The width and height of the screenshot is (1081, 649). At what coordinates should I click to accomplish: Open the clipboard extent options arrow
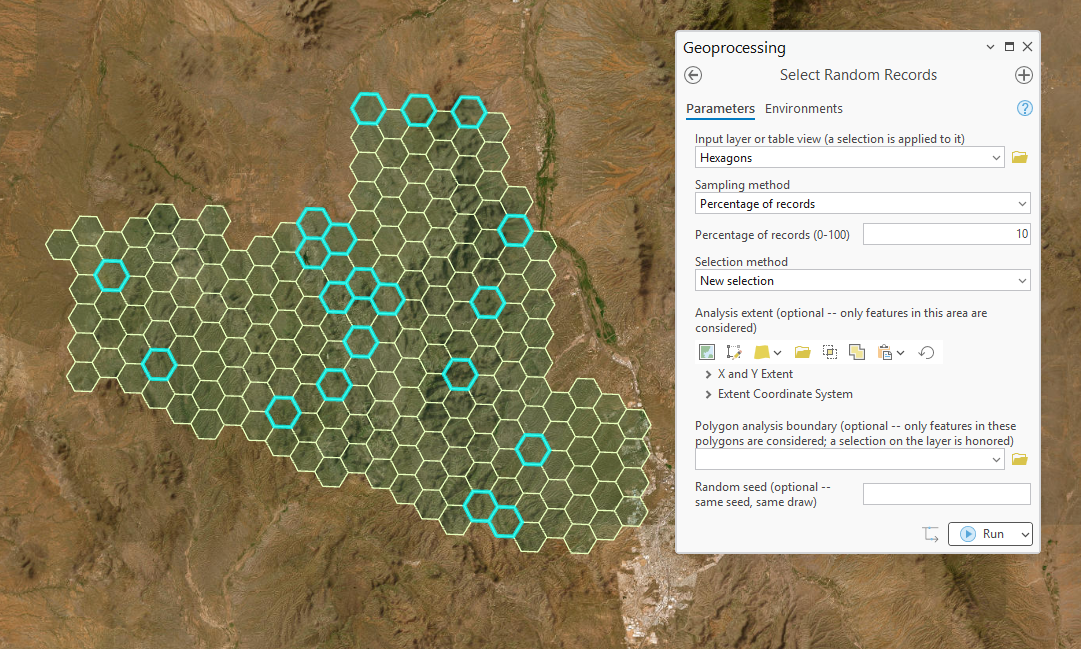pyautogui.click(x=900, y=353)
